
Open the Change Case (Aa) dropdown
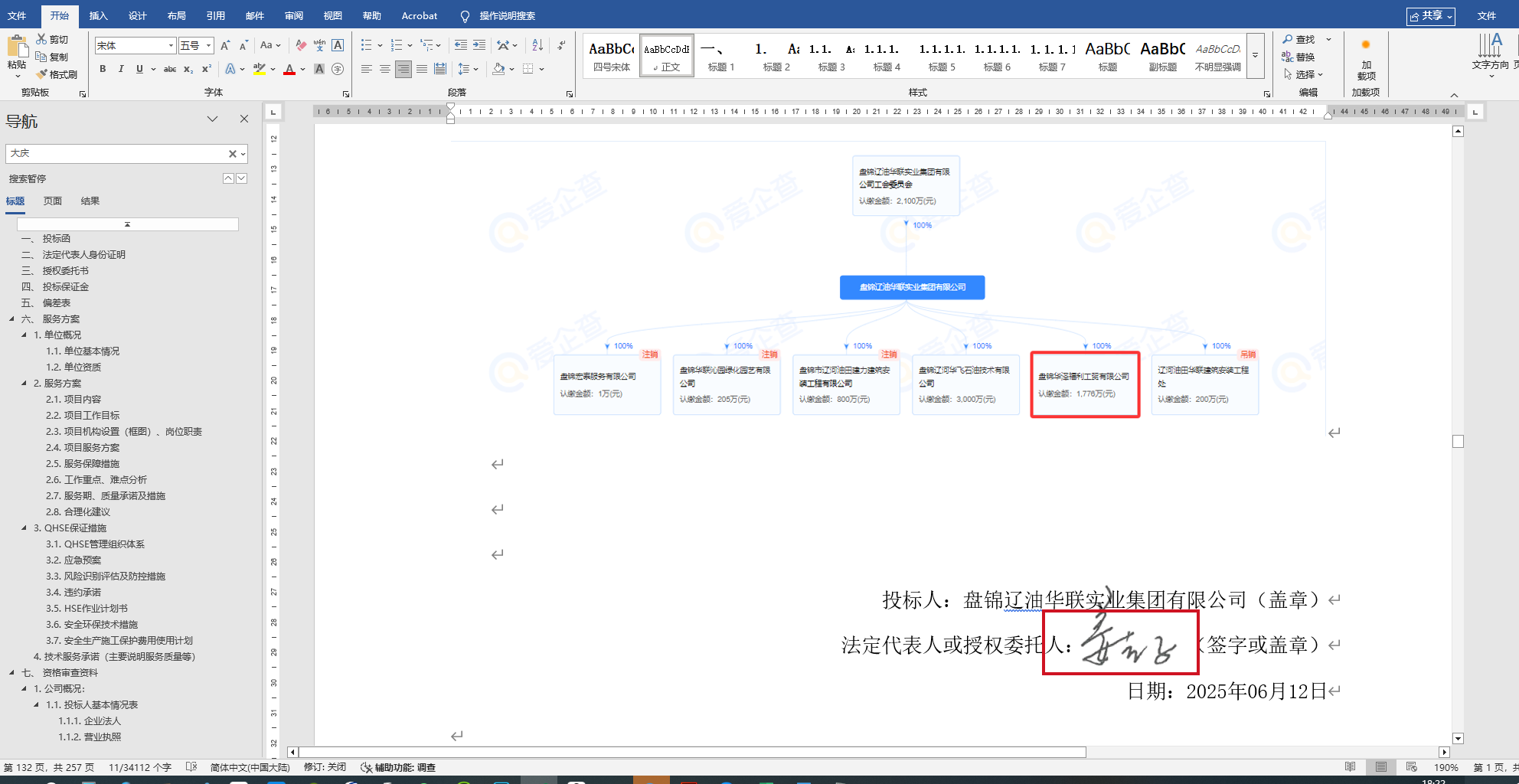pyautogui.click(x=270, y=46)
